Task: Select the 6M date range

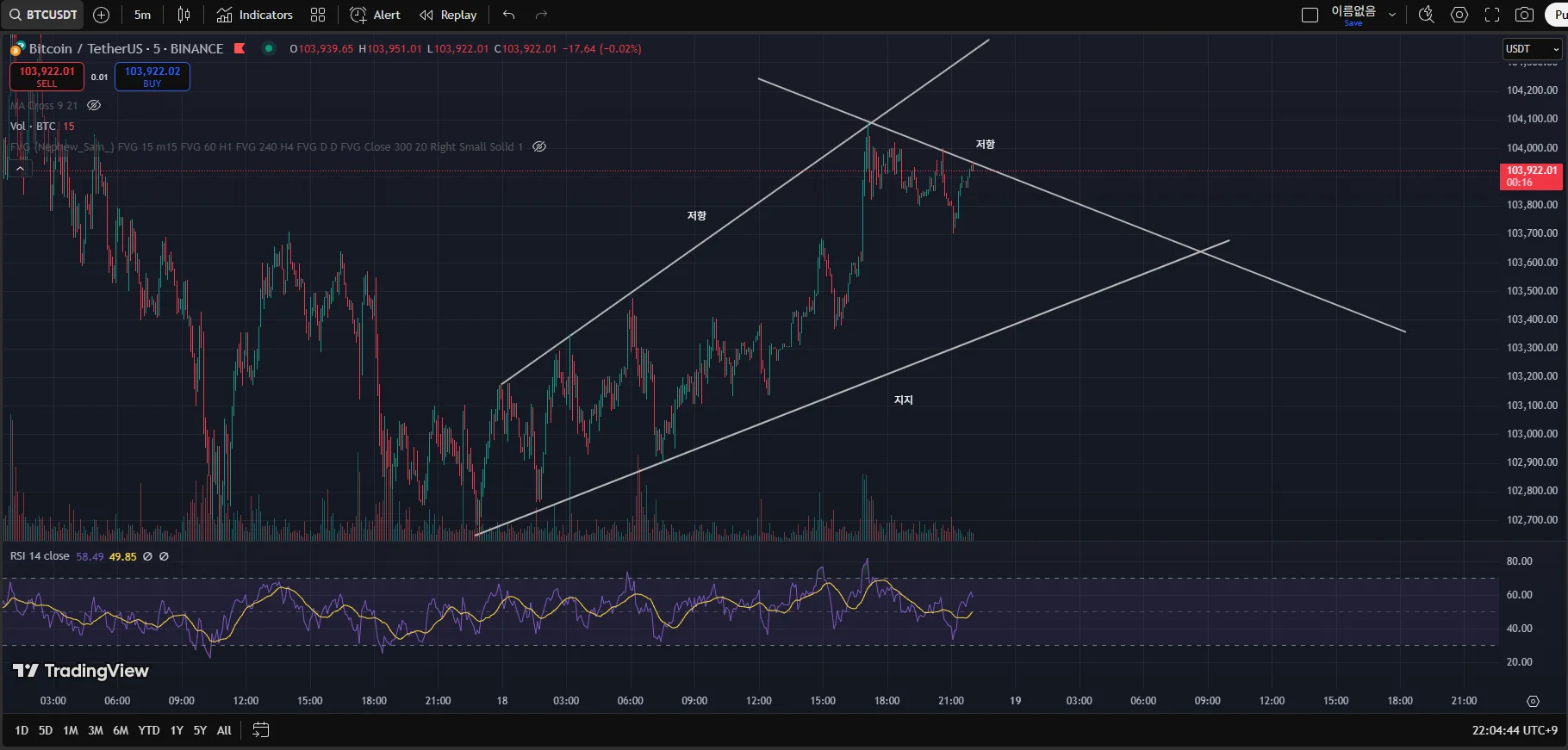Action: point(121,730)
